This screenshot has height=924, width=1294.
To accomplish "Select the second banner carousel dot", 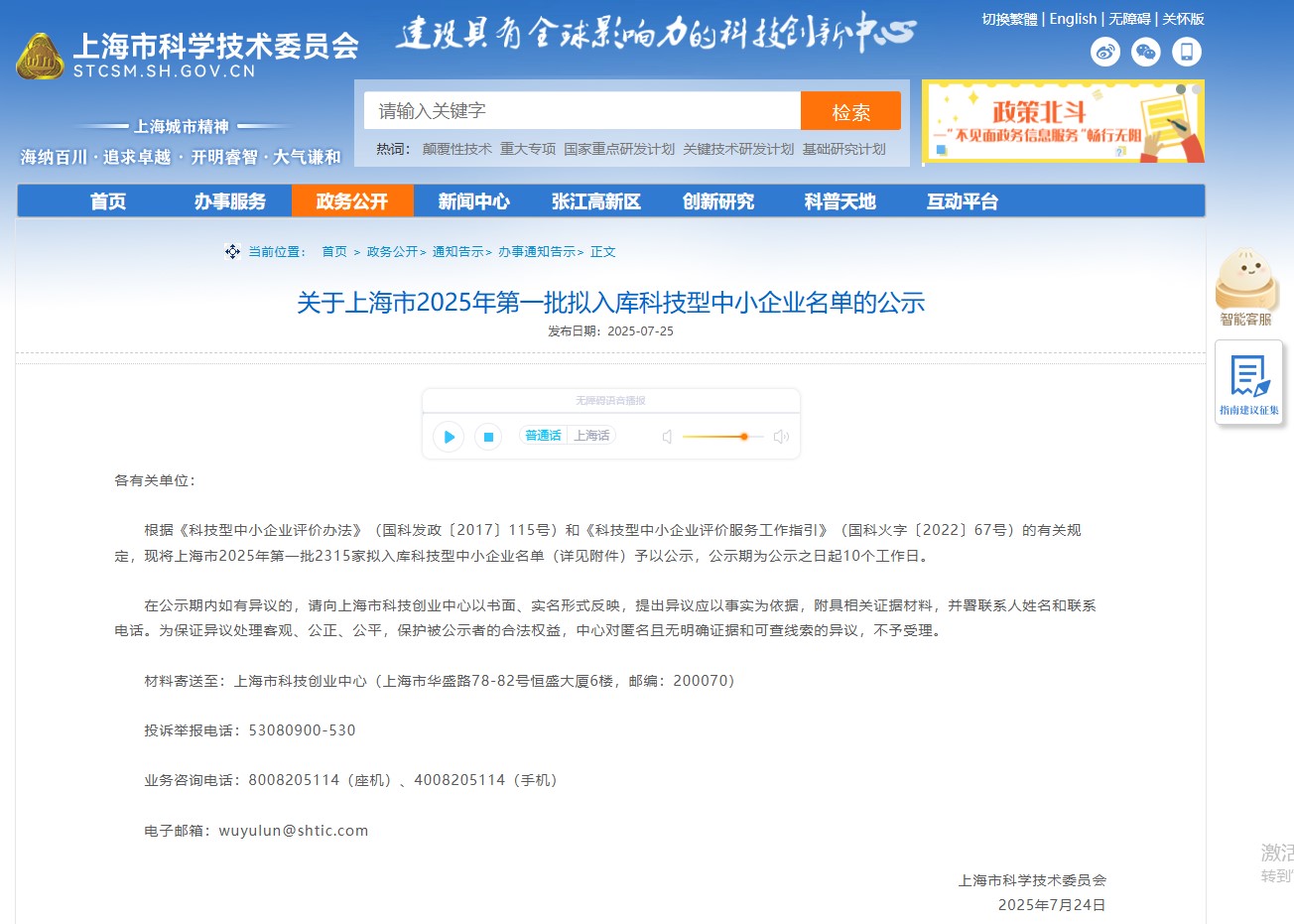I will [x=1196, y=89].
